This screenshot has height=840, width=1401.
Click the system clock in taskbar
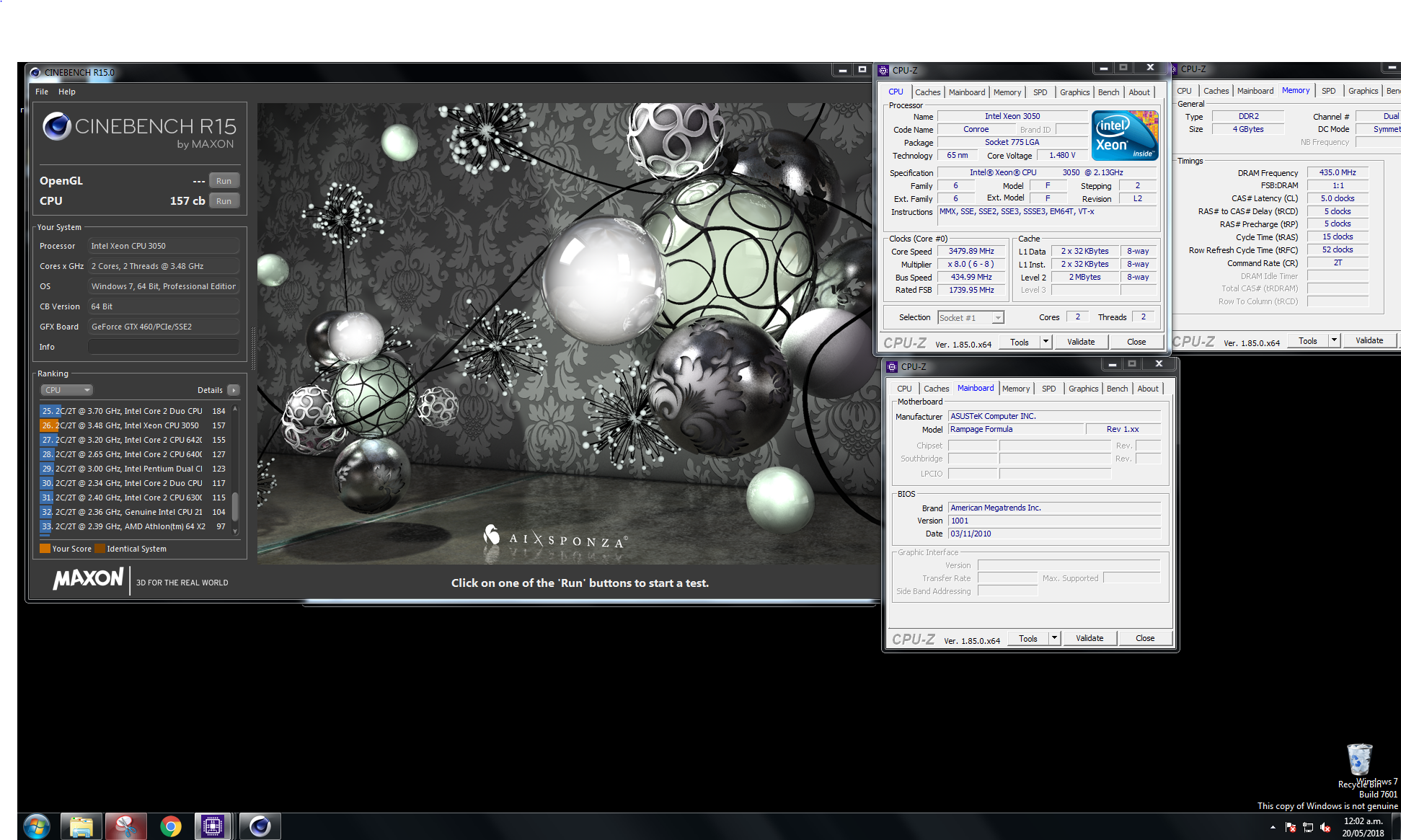1363,827
